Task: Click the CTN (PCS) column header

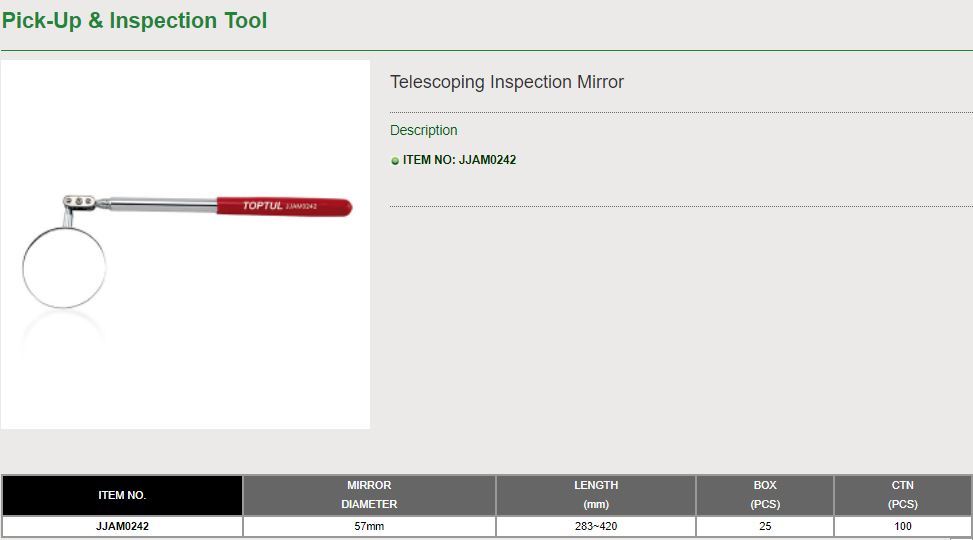Action: tap(902, 495)
